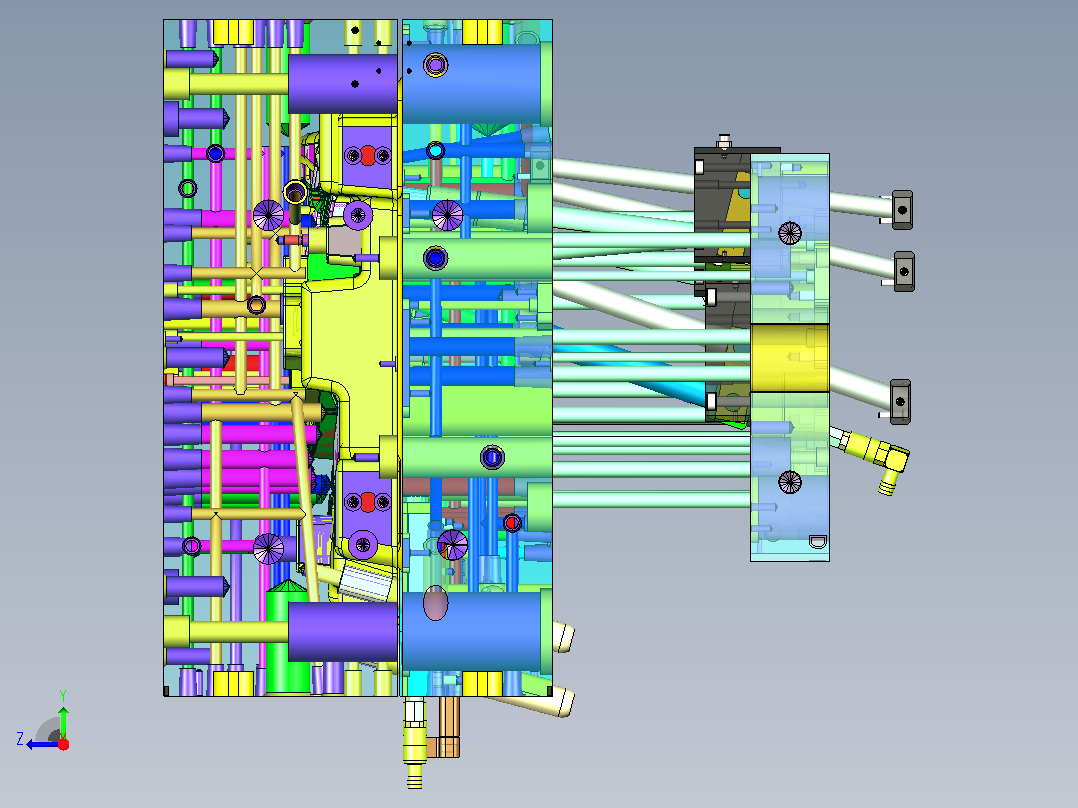This screenshot has width=1078, height=808.
Task: Select the yellow cylinder in the translucent plate
Action: 789,358
